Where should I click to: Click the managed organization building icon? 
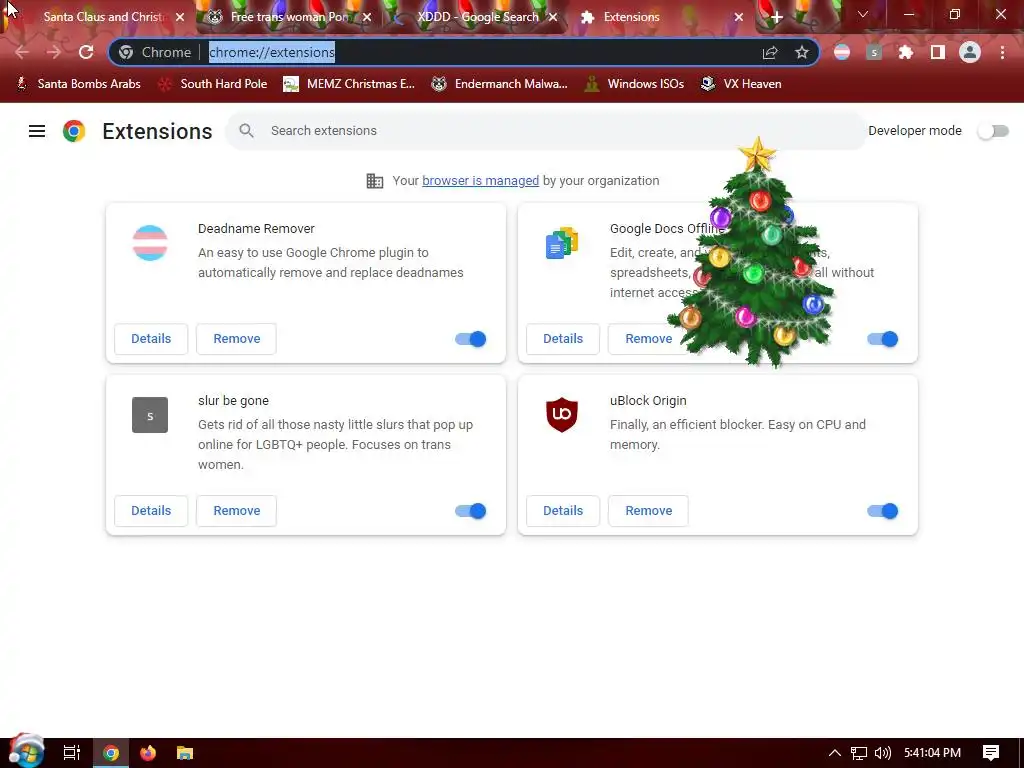375,181
